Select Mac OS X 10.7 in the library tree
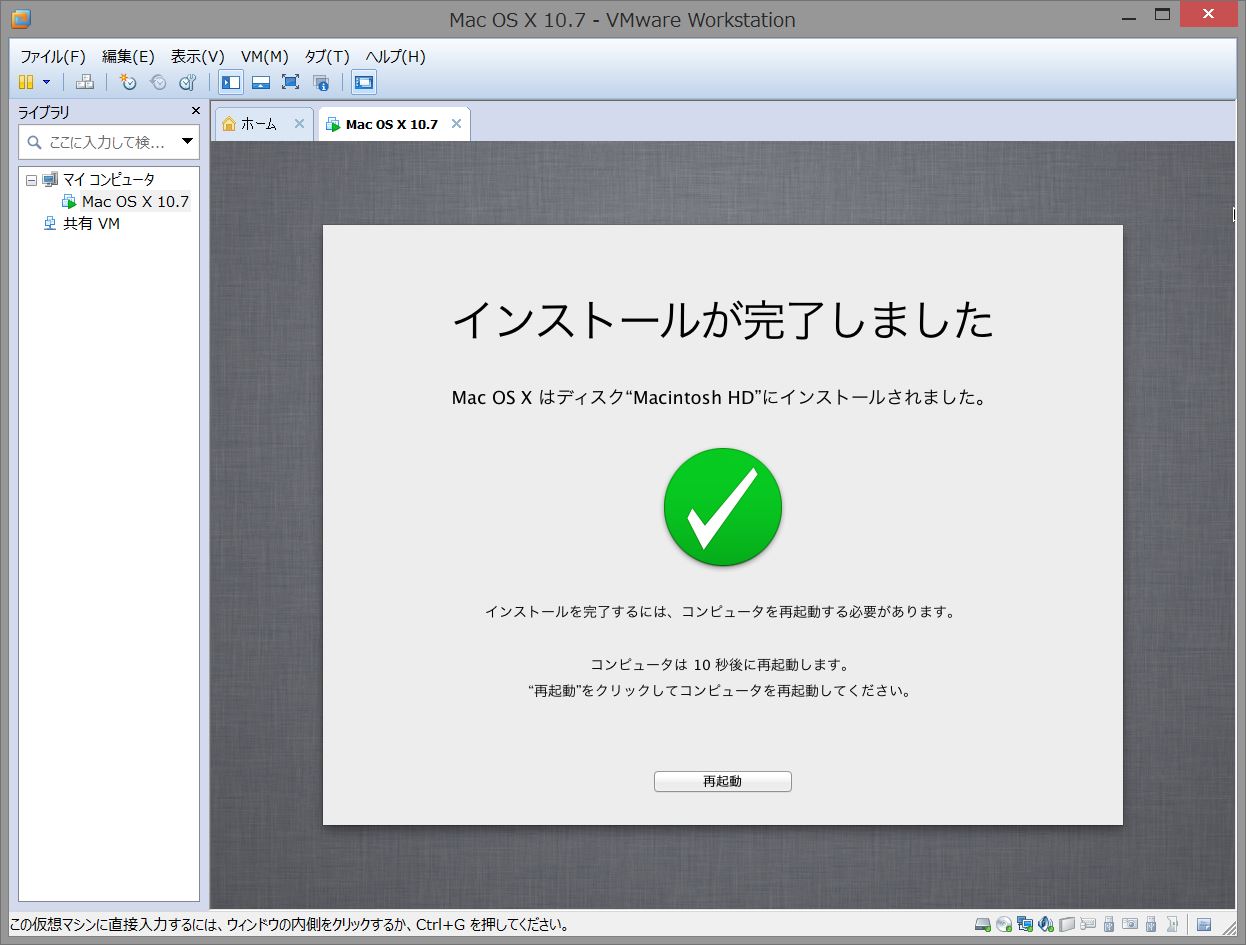The height and width of the screenshot is (945, 1246). click(135, 201)
